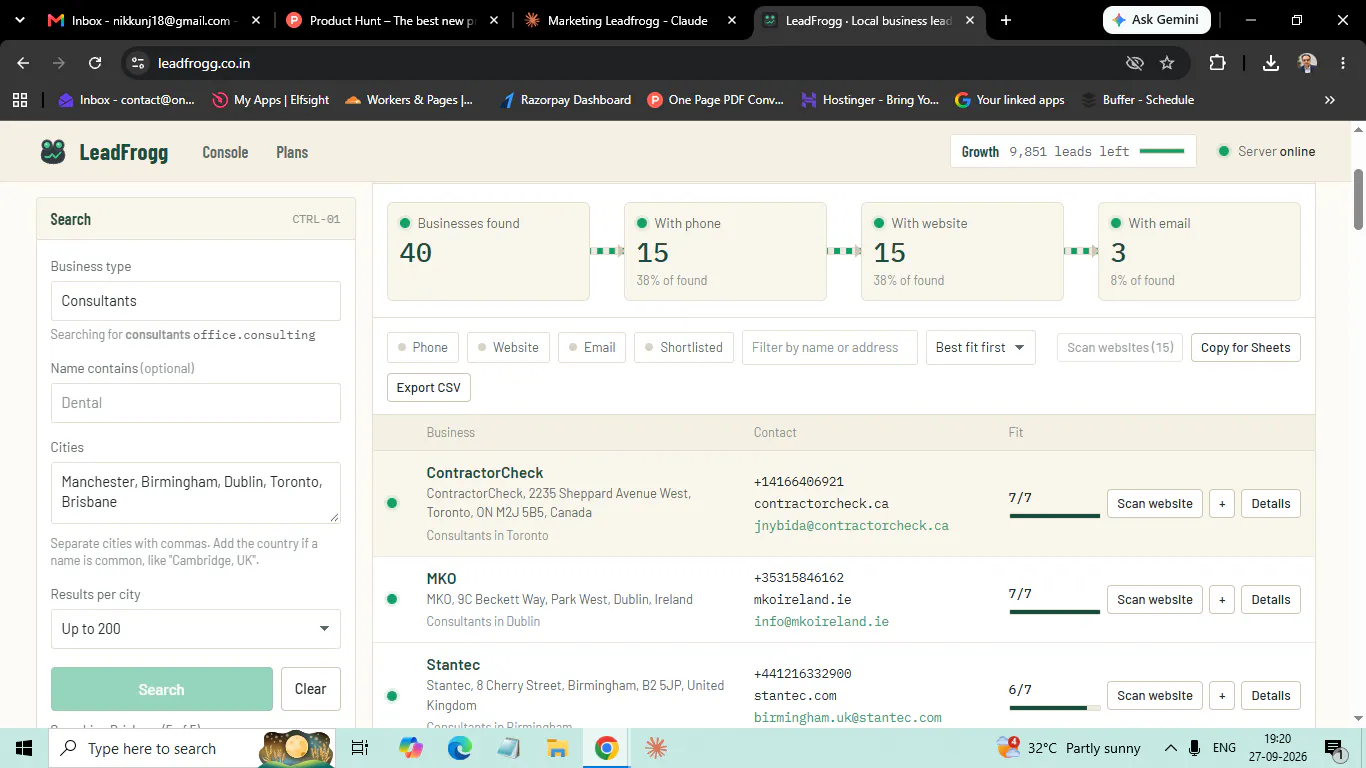1366x768 pixels.
Task: Click the Export CSV button
Action: click(429, 388)
